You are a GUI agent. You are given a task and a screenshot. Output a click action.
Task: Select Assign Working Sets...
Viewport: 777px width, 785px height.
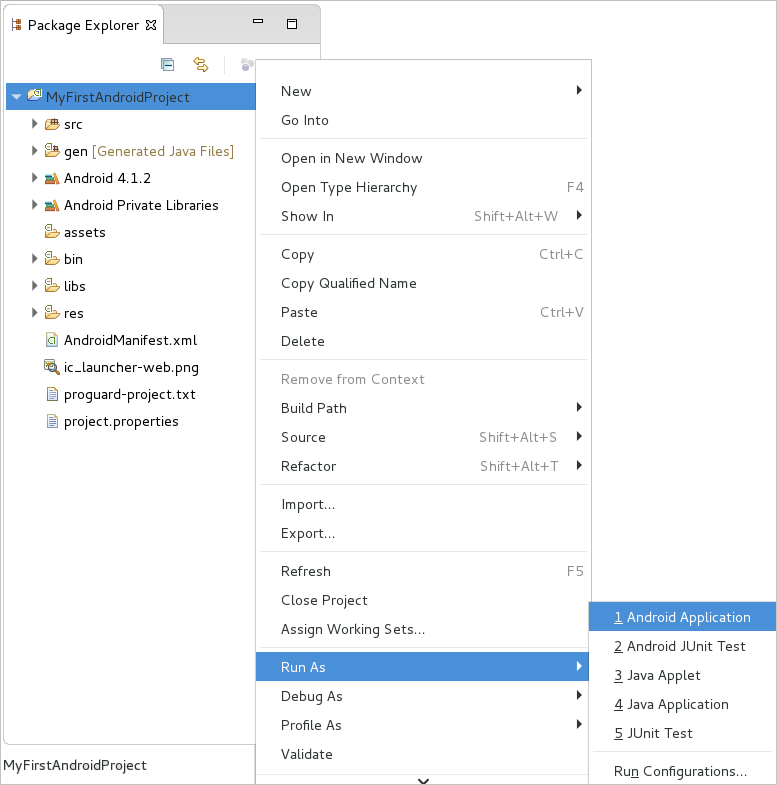423,629
